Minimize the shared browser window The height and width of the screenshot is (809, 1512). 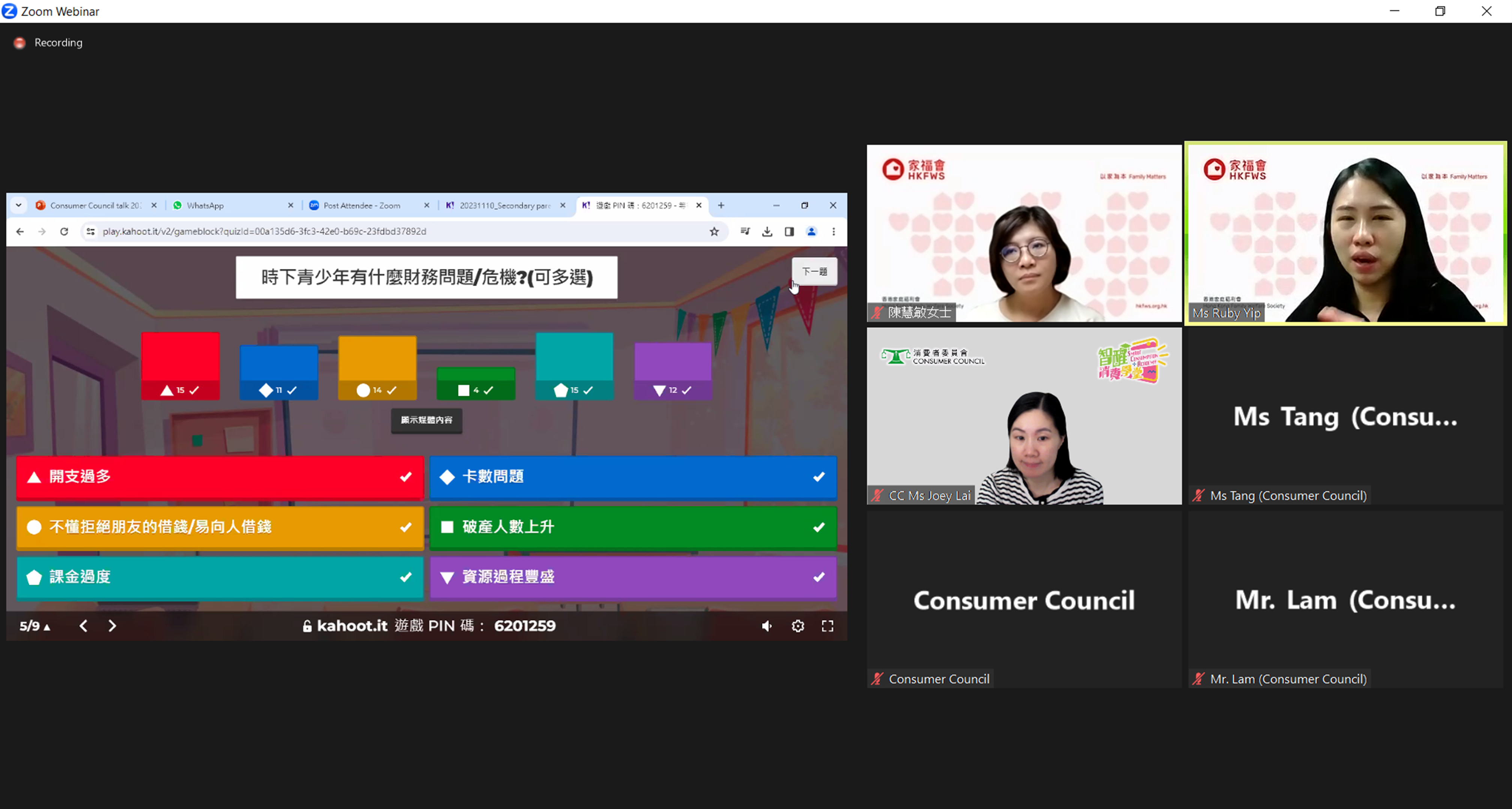(776, 205)
